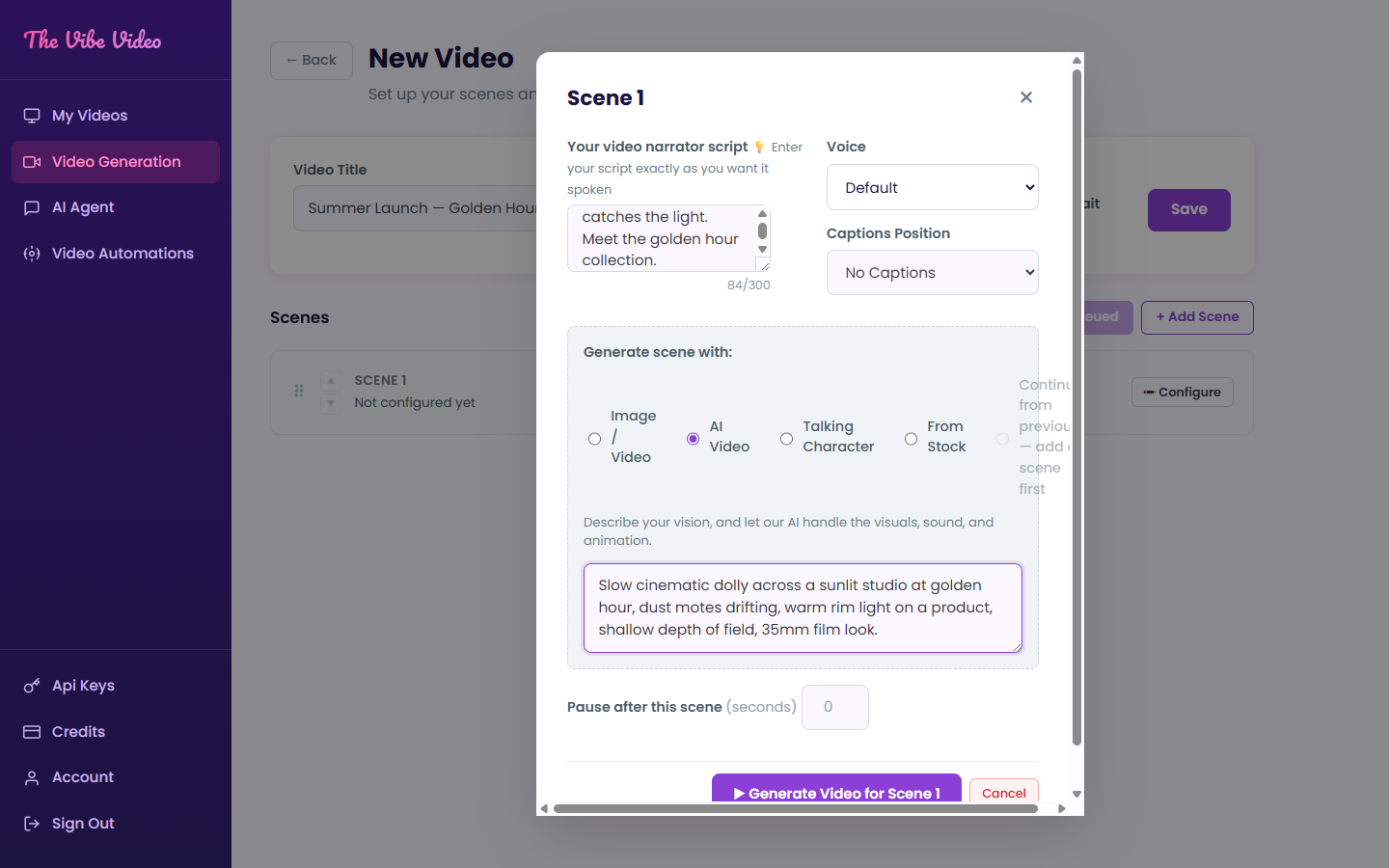Screen dimensions: 1389x868
Task: Close the Scene 1 dialog with X
Action: (x=1026, y=97)
